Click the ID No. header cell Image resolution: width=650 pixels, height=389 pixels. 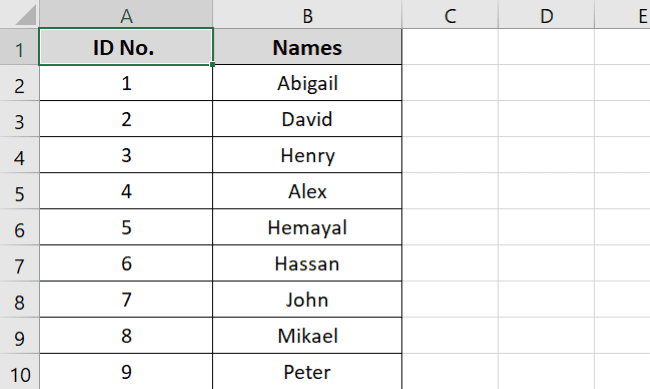(126, 46)
